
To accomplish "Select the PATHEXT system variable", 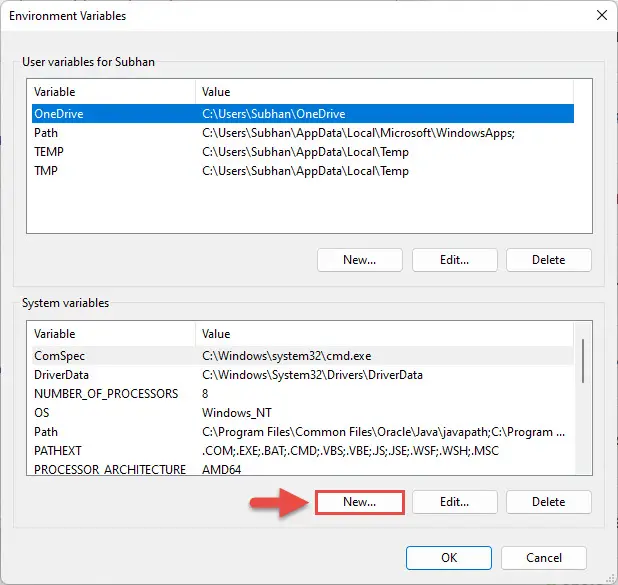I will click(303, 451).
